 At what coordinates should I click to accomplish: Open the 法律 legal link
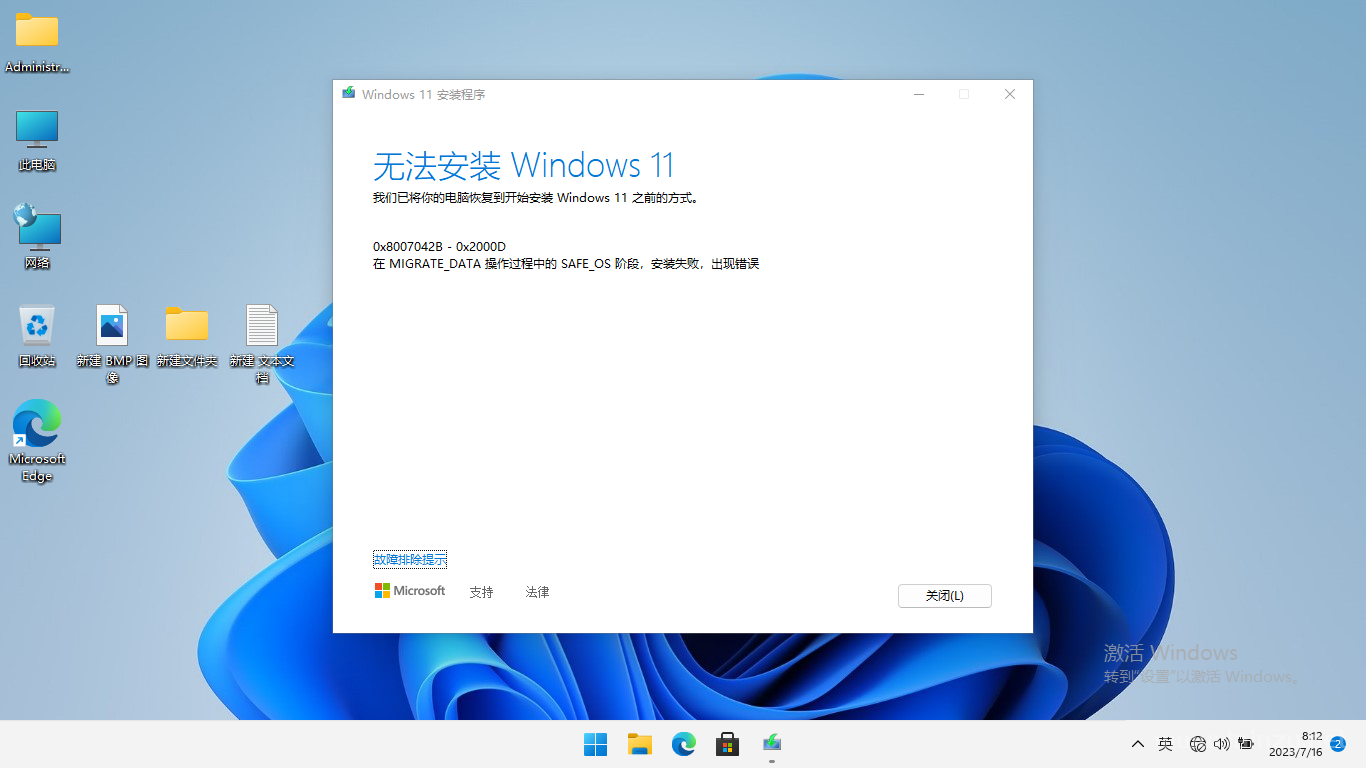click(x=537, y=592)
